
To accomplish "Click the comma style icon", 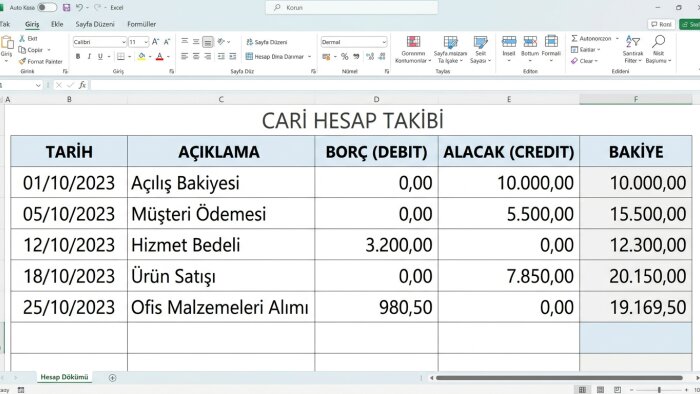I will [x=356, y=57].
